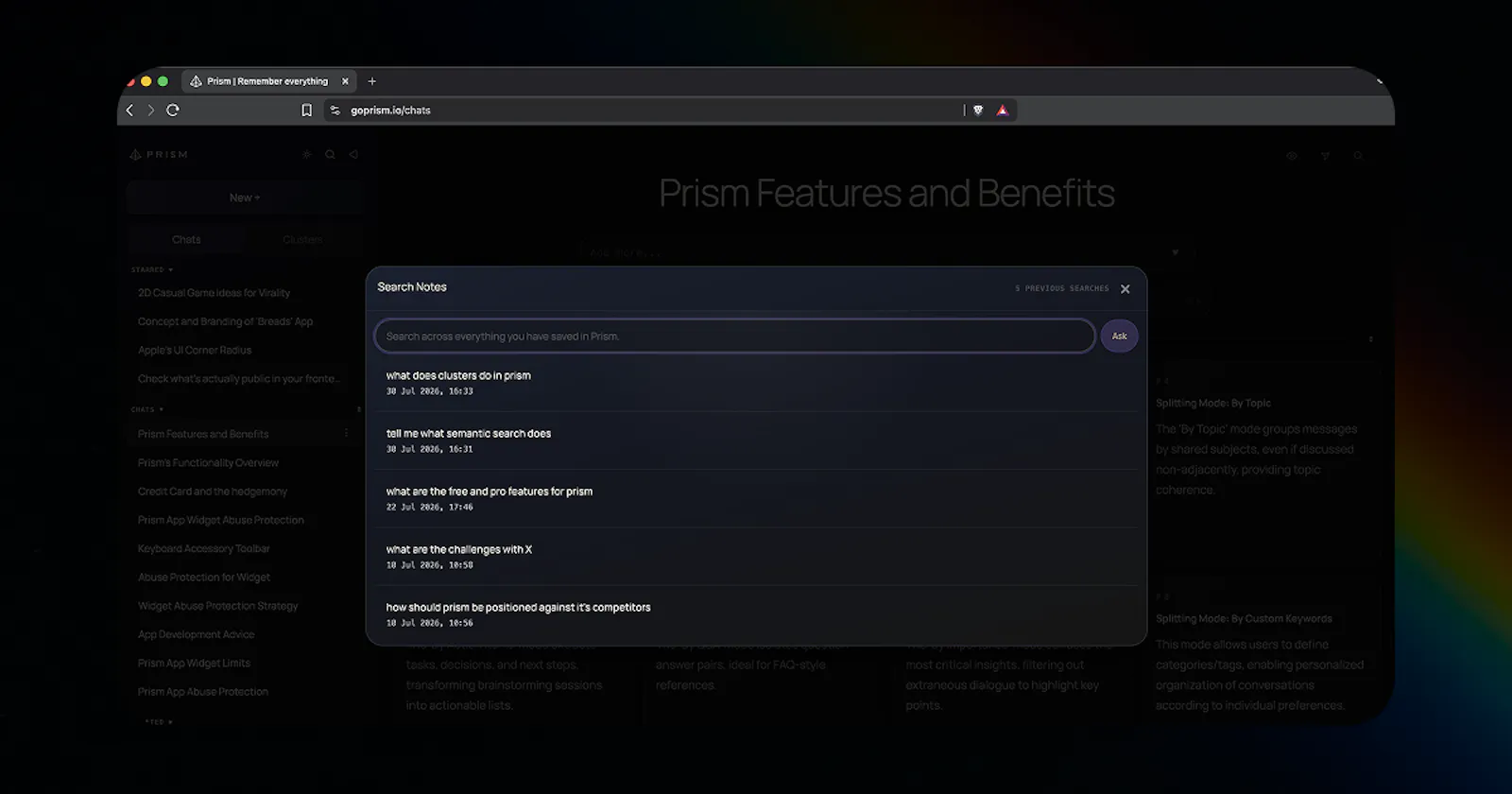Click the 'Prism Features and Benefits' heading

(x=886, y=194)
